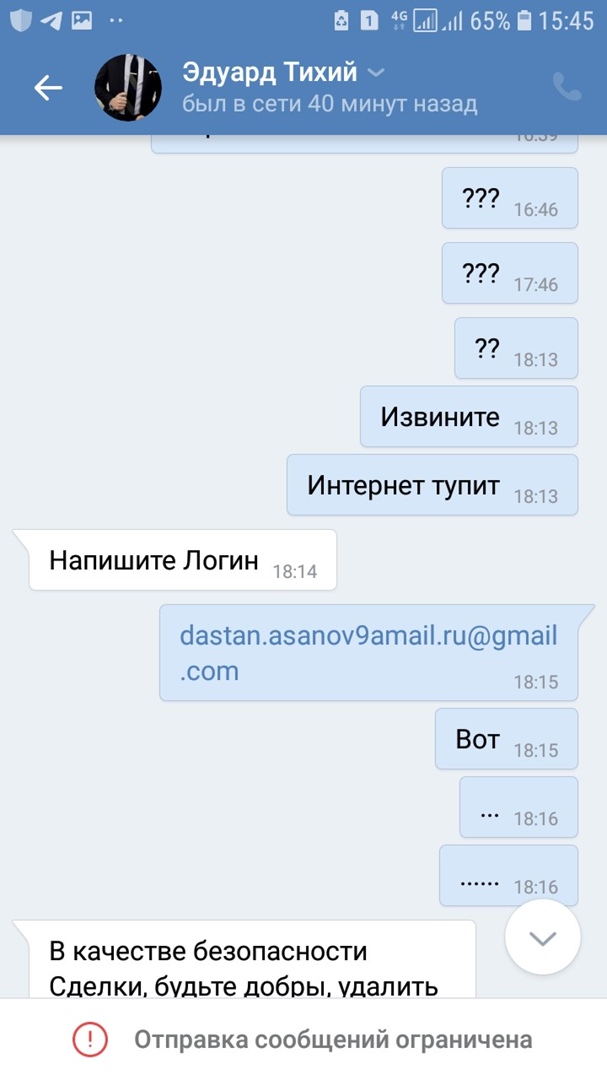607x1080 pixels.
Task: Tap the battery icon in status bar
Action: [525, 21]
